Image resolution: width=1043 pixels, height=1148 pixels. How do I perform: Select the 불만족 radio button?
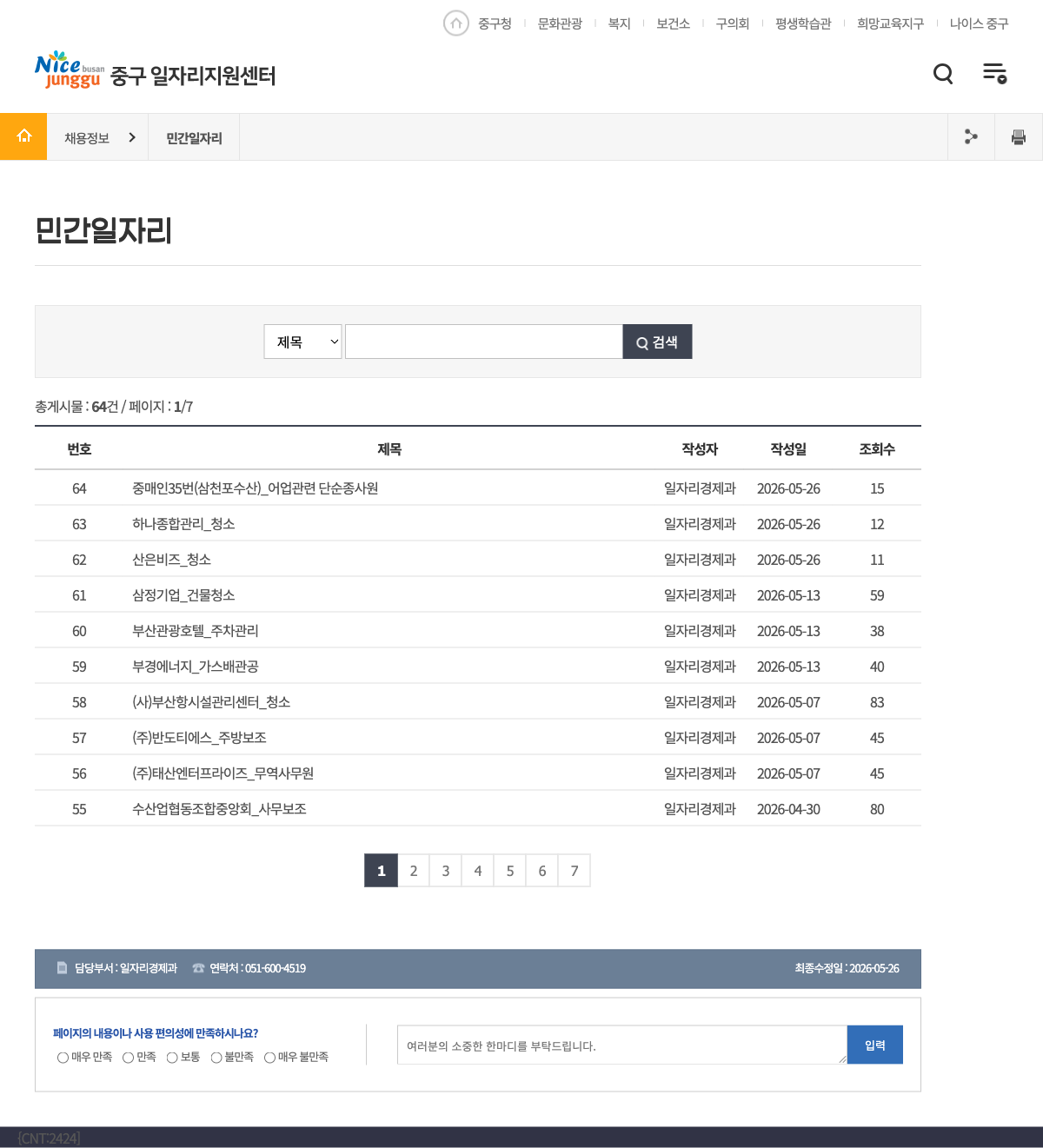216,1058
